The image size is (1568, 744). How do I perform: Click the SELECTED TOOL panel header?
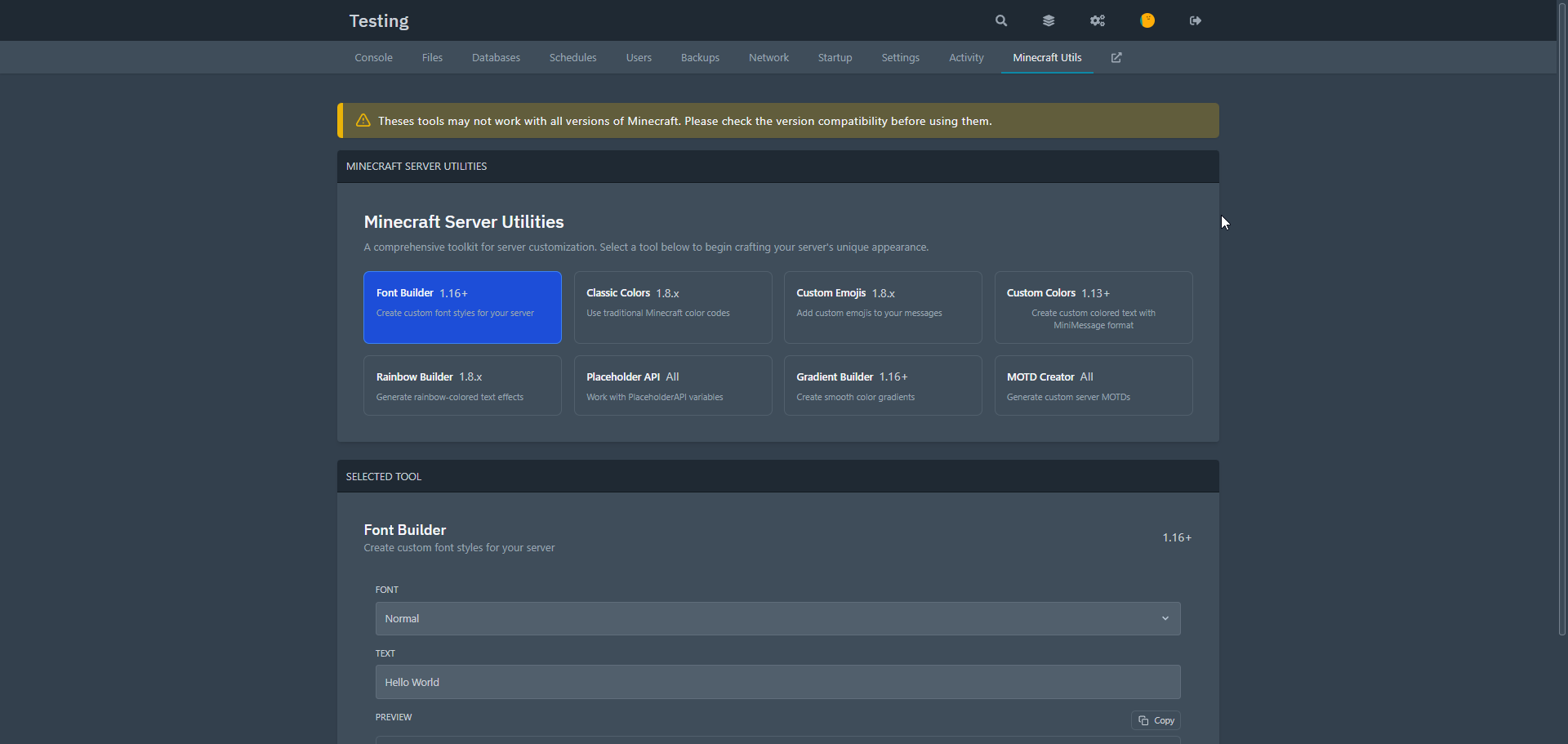[778, 476]
